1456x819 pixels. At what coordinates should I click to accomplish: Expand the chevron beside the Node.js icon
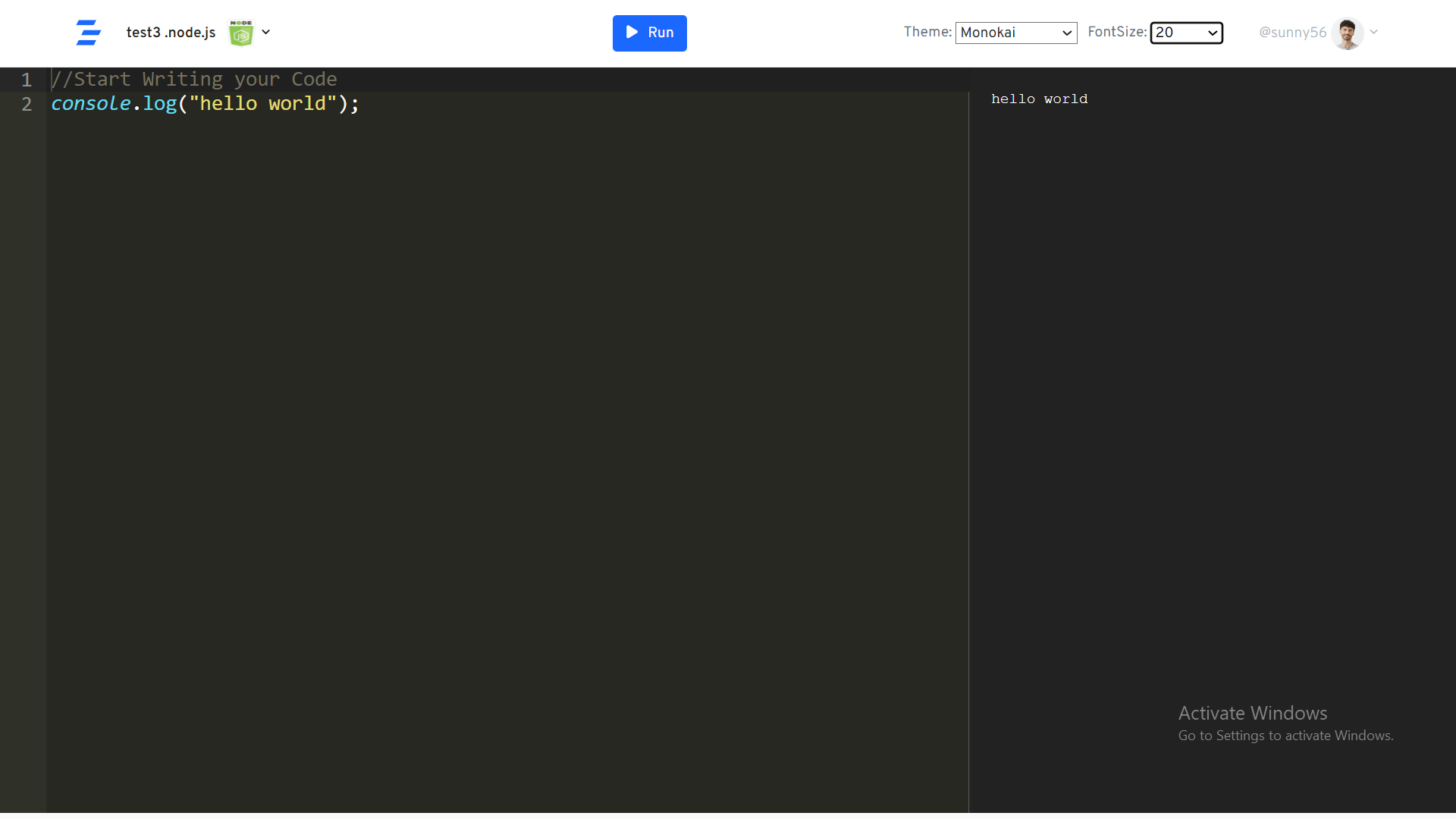266,32
